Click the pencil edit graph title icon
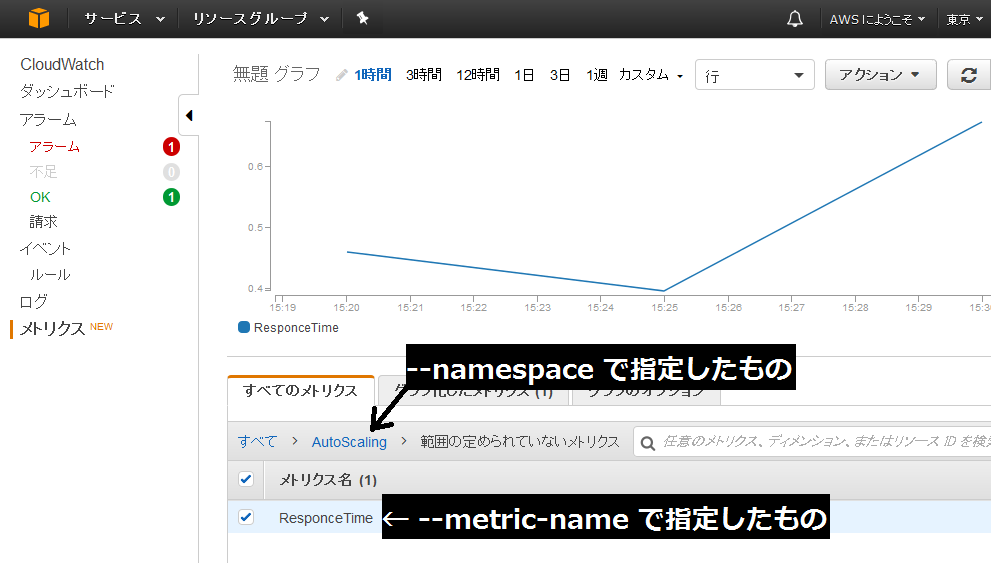The height and width of the screenshot is (563, 991). [x=342, y=75]
